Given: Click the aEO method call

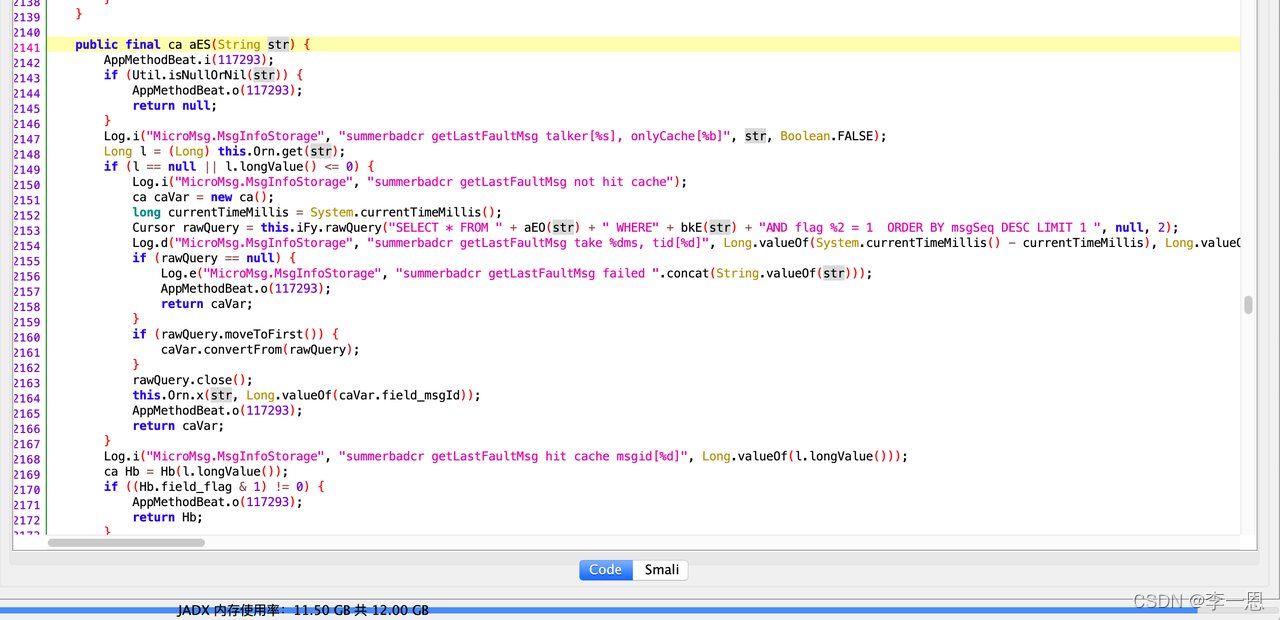Looking at the screenshot, I should pyautogui.click(x=535, y=227).
